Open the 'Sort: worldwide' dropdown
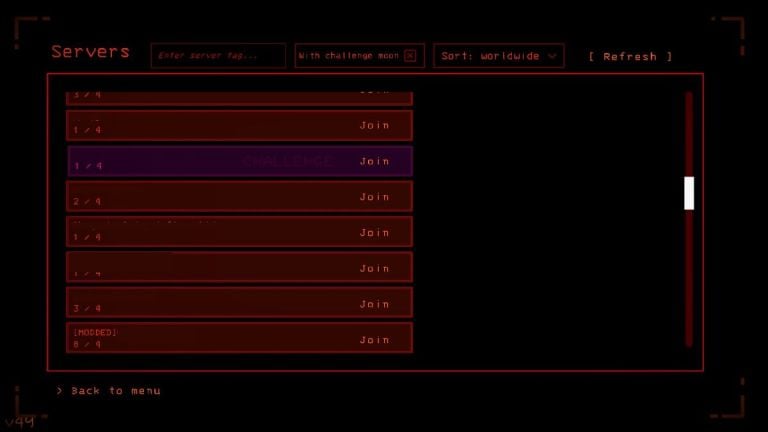 498,55
